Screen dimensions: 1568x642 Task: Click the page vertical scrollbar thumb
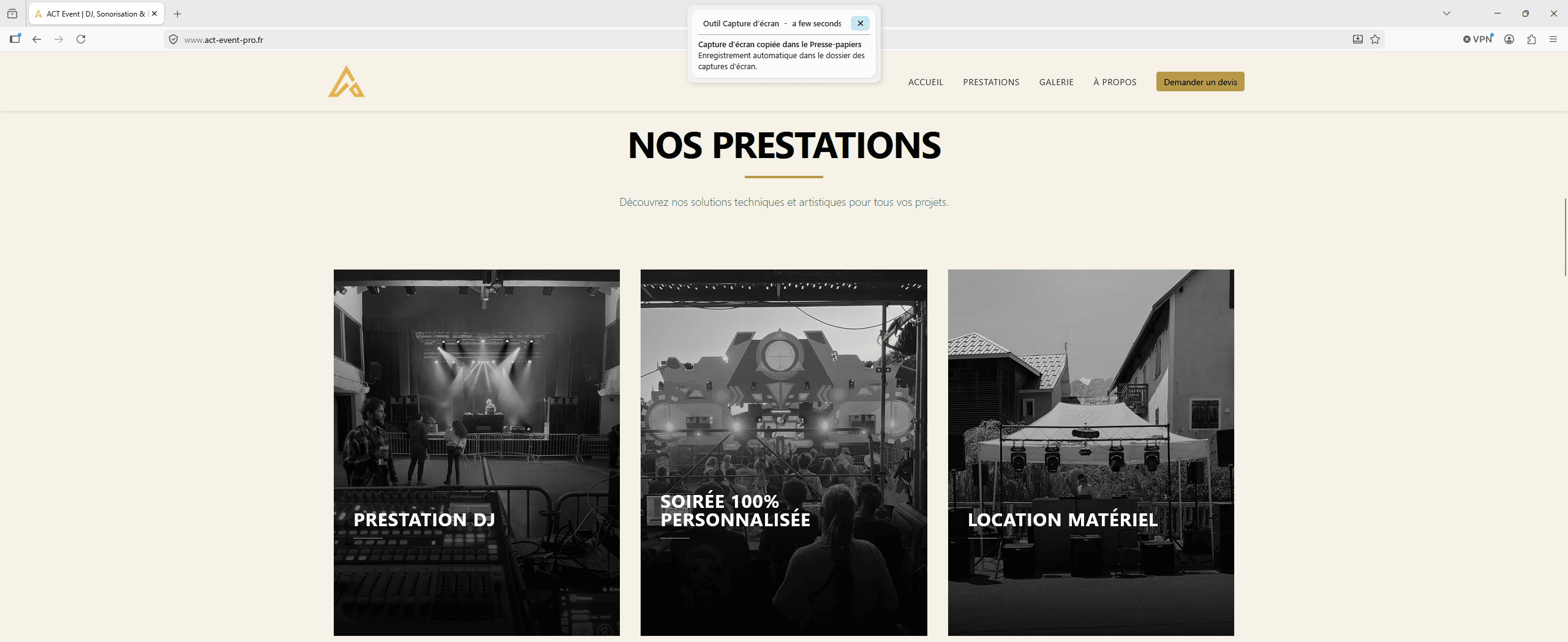pyautogui.click(x=1565, y=236)
